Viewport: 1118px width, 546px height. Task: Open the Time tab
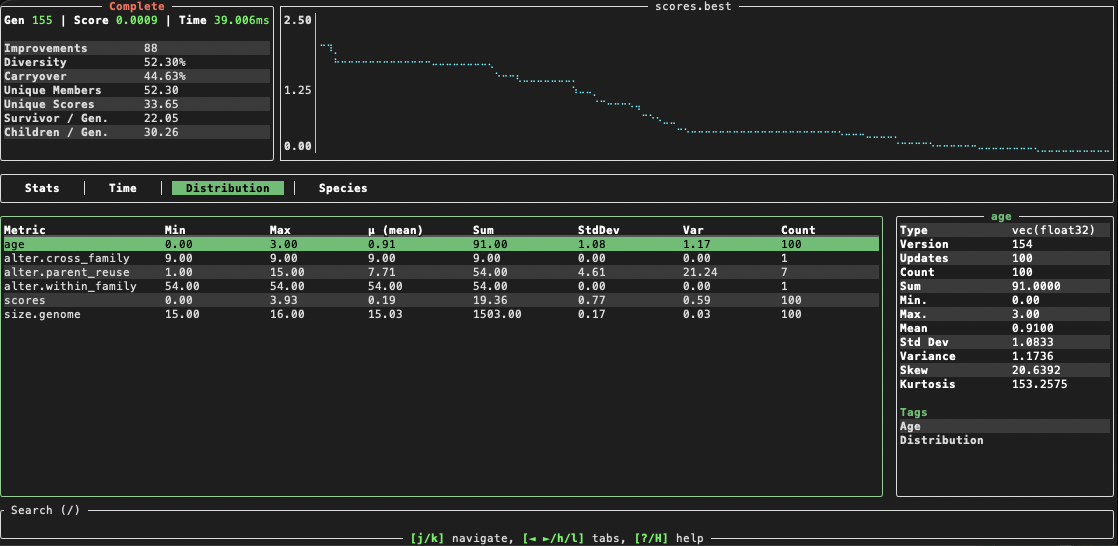tap(123, 188)
